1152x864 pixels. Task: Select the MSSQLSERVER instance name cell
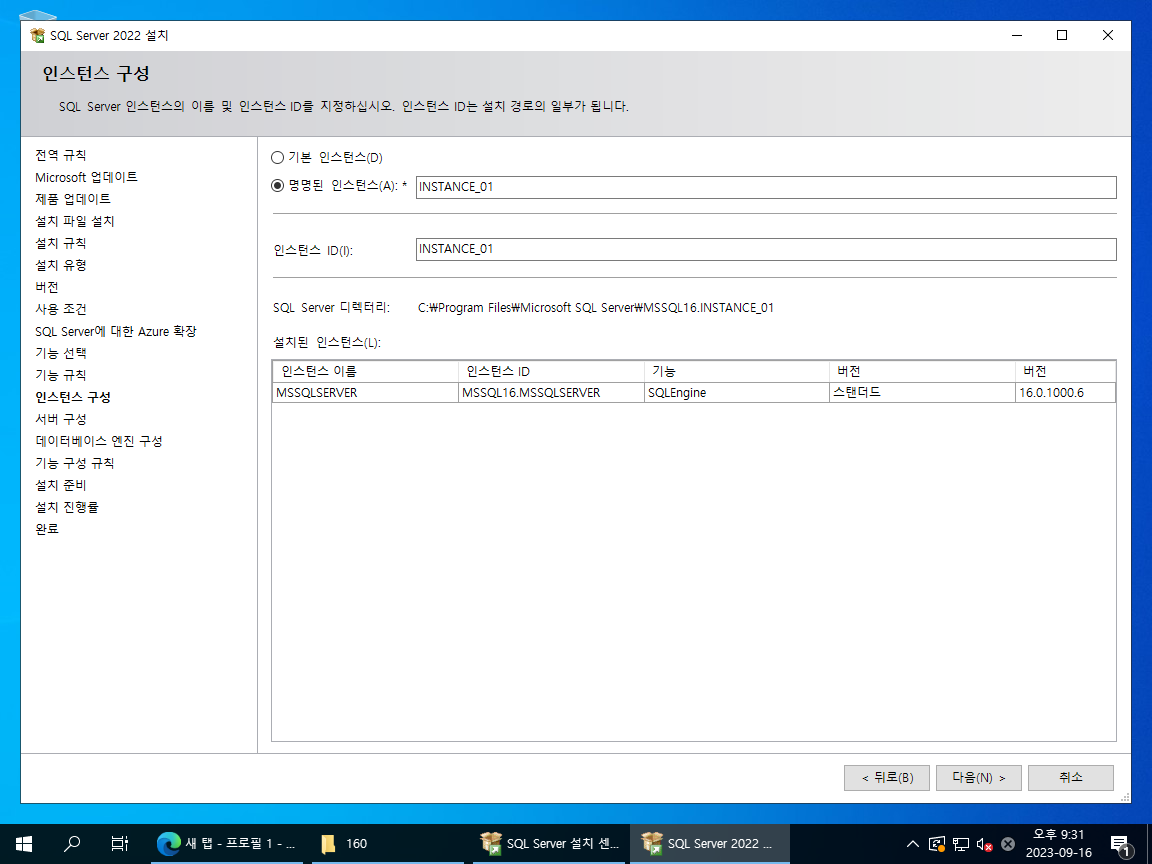click(x=365, y=392)
